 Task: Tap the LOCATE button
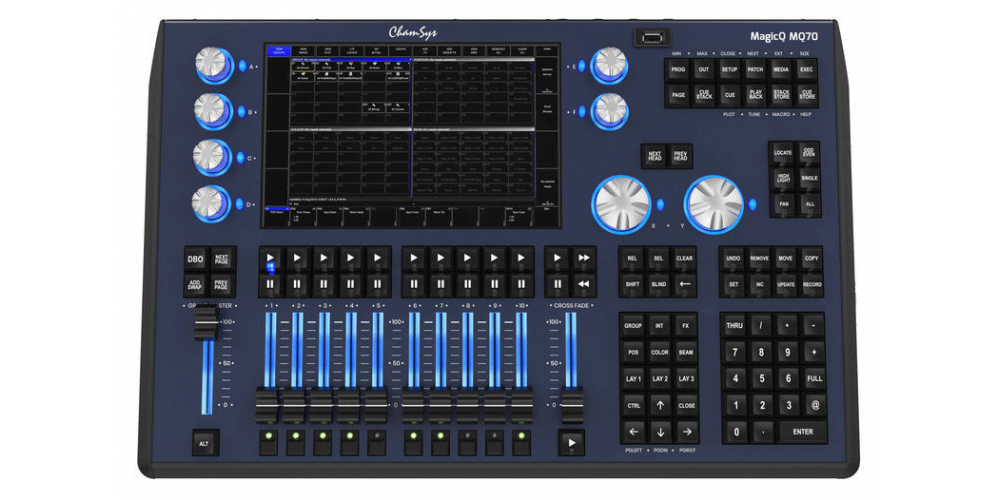[x=783, y=154]
